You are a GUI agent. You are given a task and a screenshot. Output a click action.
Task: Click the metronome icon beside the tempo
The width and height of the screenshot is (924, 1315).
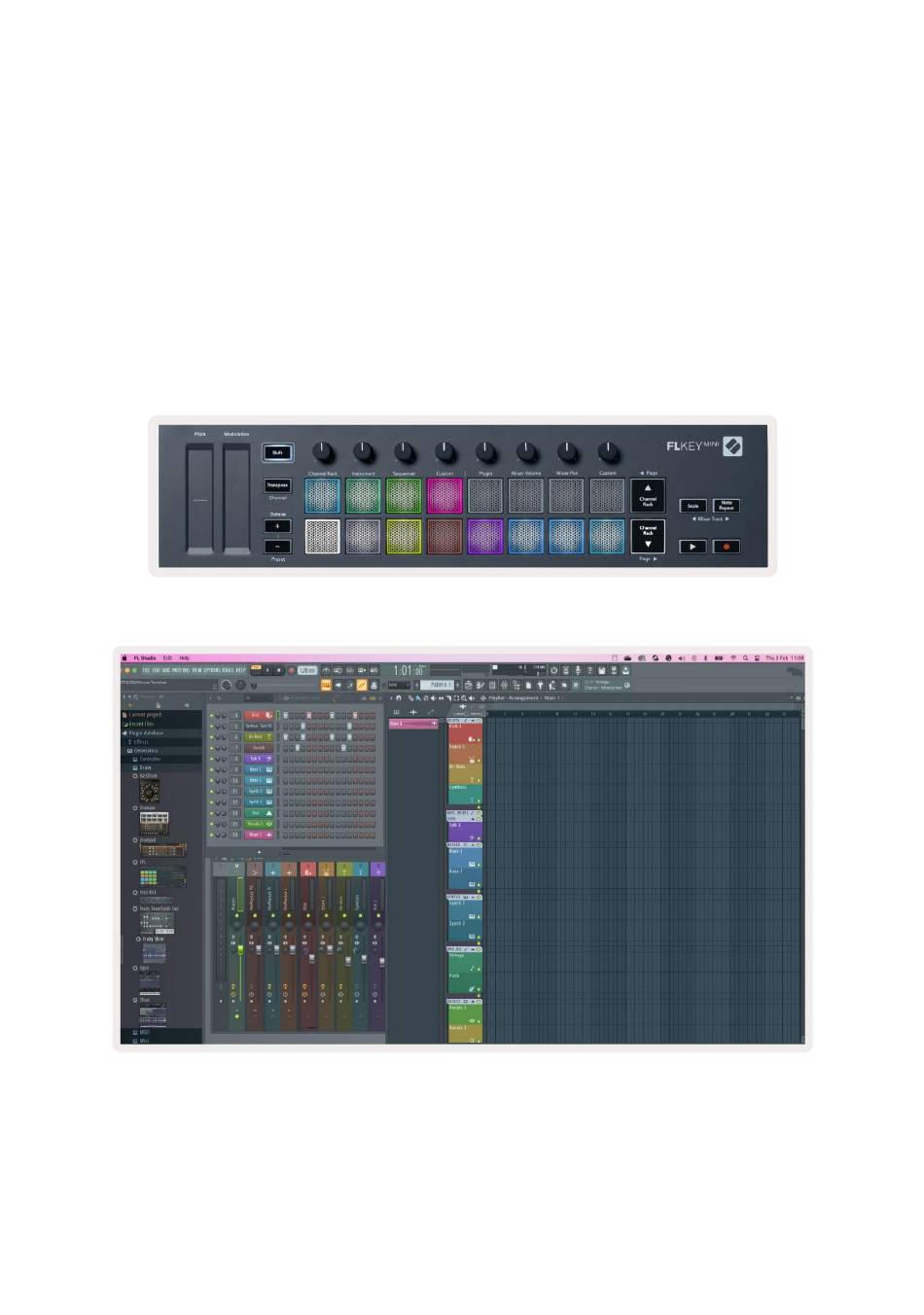click(326, 670)
